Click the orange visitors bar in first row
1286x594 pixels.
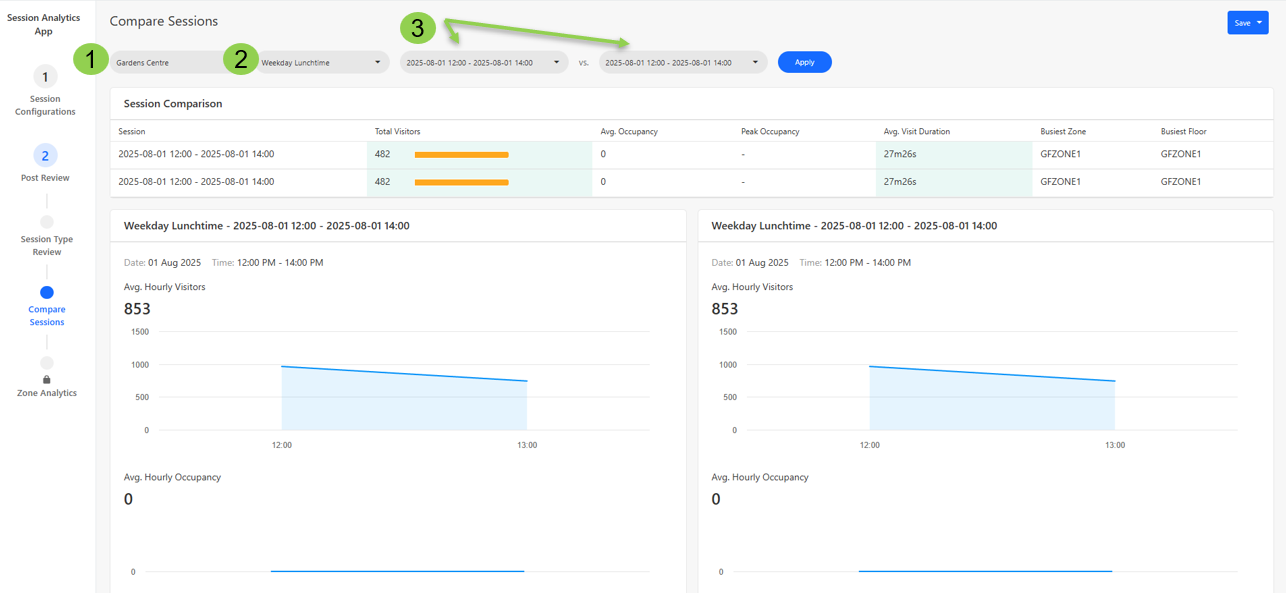[x=461, y=155]
